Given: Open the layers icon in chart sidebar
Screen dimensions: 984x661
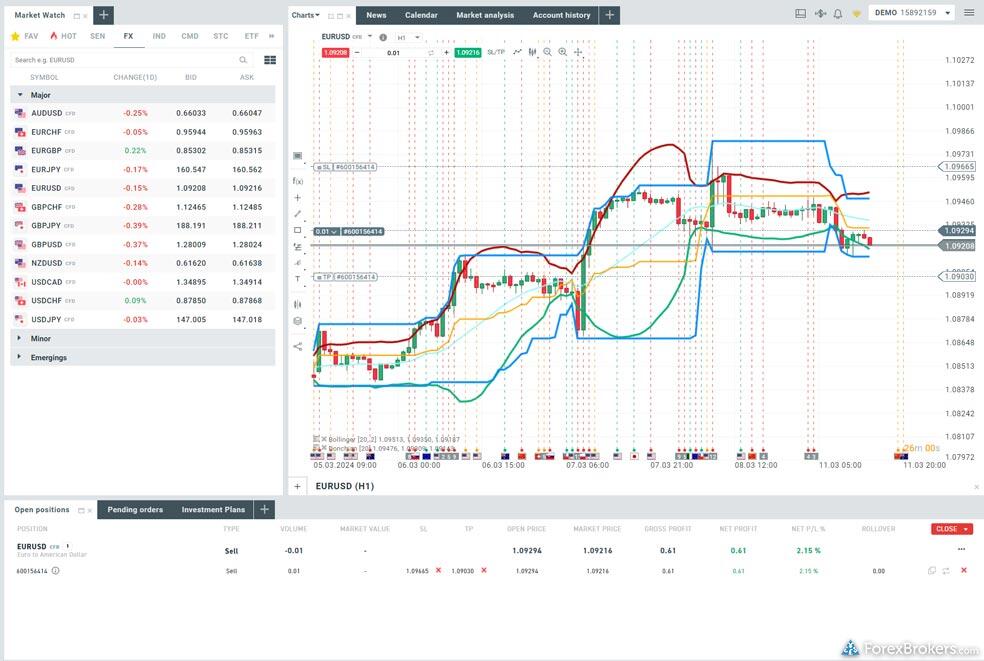Looking at the screenshot, I should pyautogui.click(x=297, y=322).
